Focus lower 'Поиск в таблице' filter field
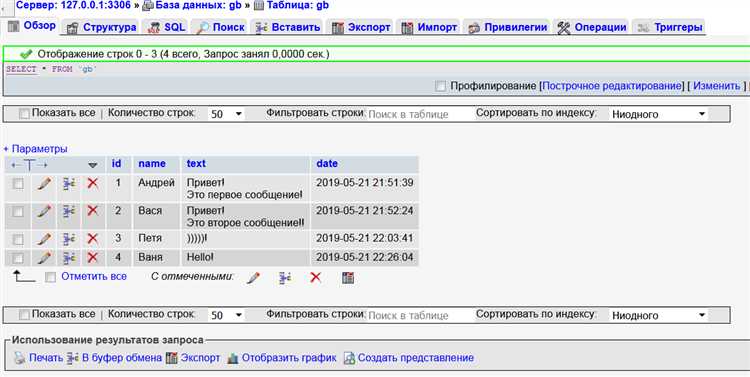Viewport: 750px width, 377px height. click(418, 315)
